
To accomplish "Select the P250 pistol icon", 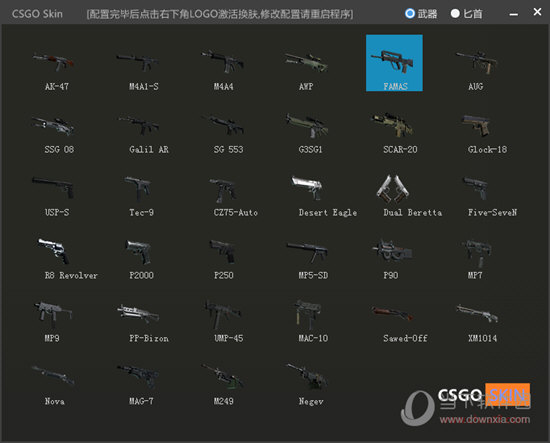I will coord(222,251).
